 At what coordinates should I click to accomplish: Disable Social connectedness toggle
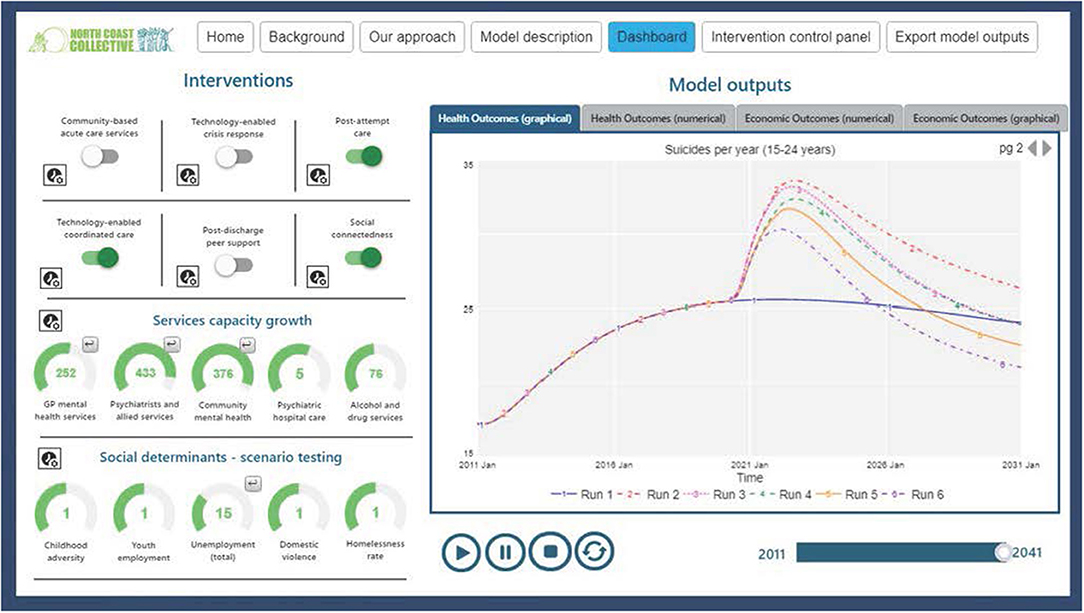click(364, 258)
